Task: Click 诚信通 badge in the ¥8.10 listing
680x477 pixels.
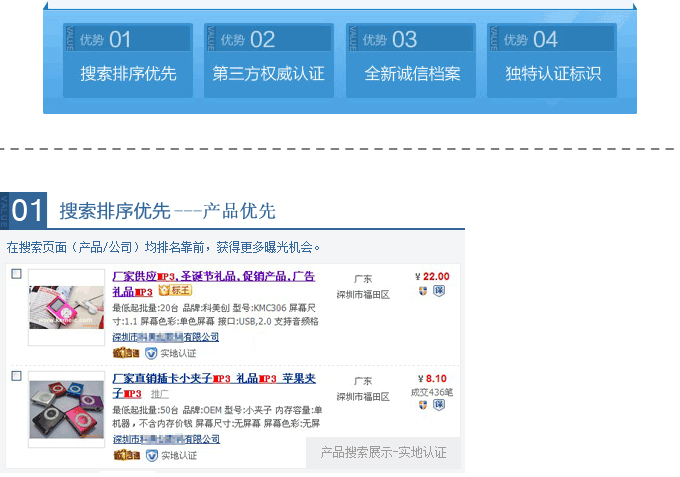Action: [x=127, y=455]
